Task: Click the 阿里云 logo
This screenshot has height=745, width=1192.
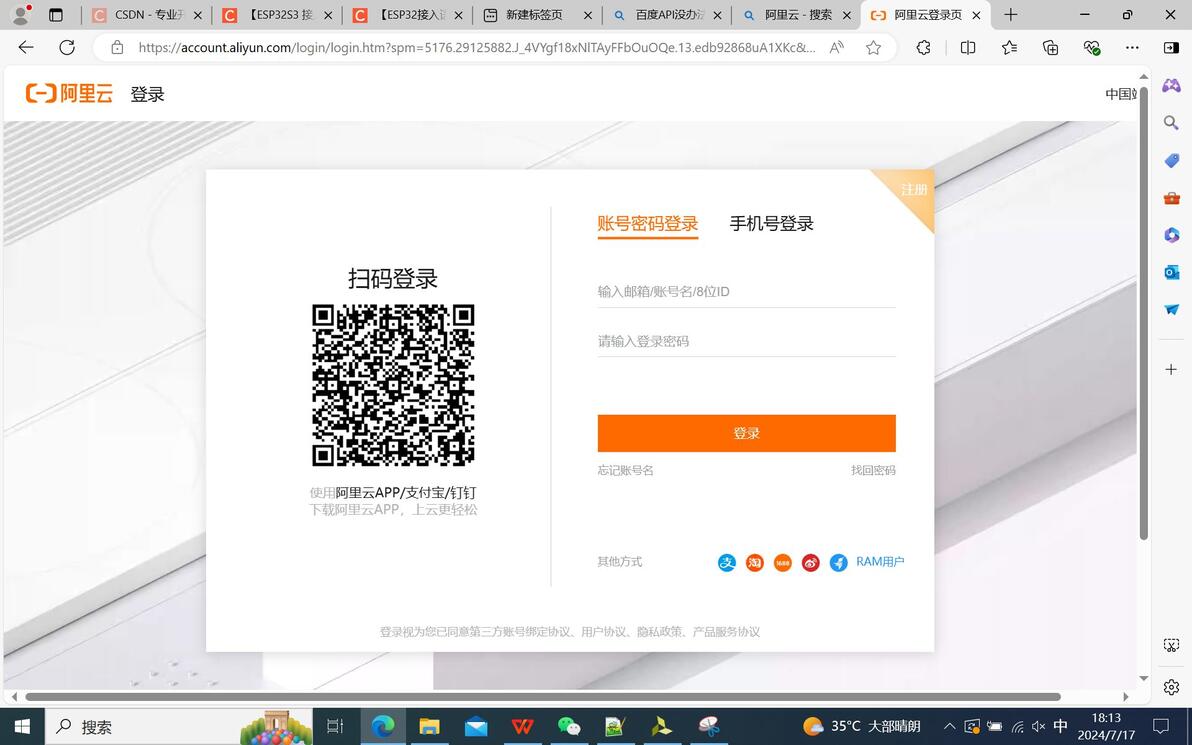Action: 69,94
